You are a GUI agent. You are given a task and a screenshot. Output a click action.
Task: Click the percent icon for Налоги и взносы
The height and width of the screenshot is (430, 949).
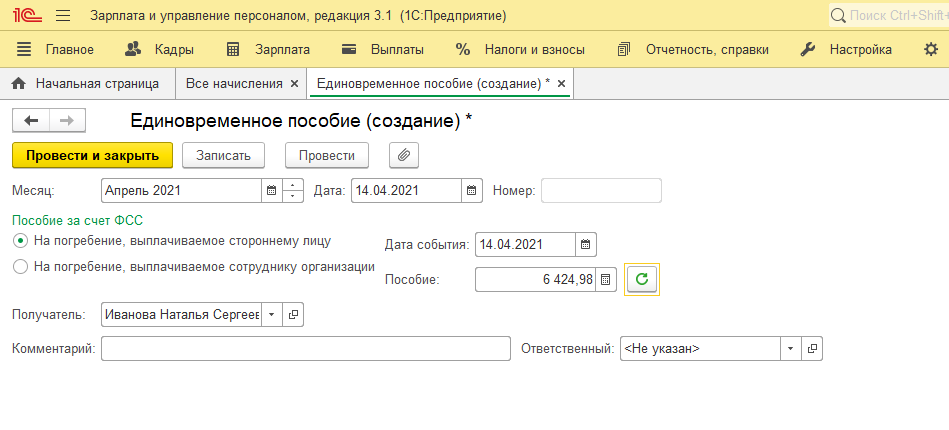[463, 50]
